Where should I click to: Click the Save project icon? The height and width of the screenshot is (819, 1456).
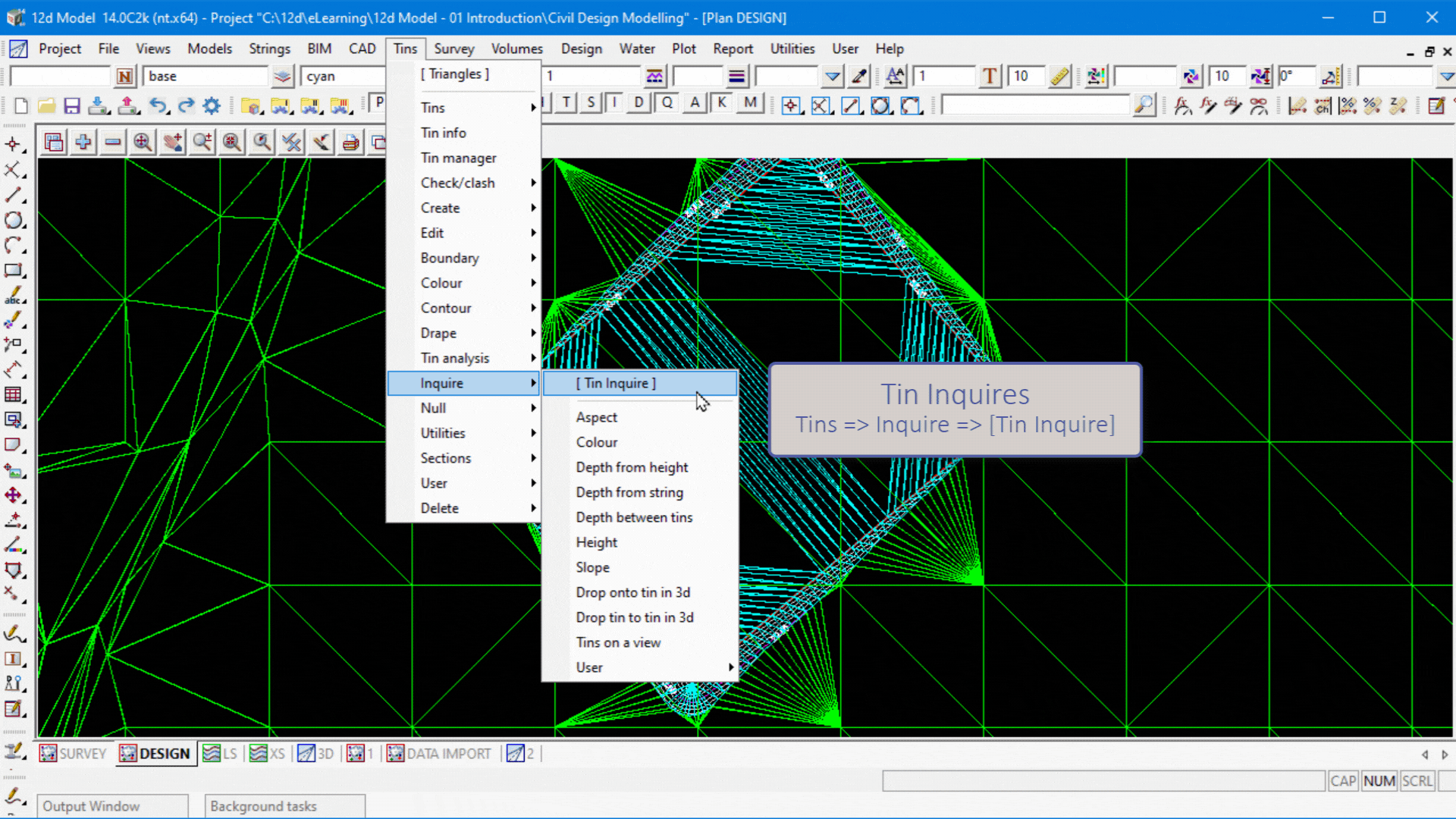pyautogui.click(x=72, y=105)
